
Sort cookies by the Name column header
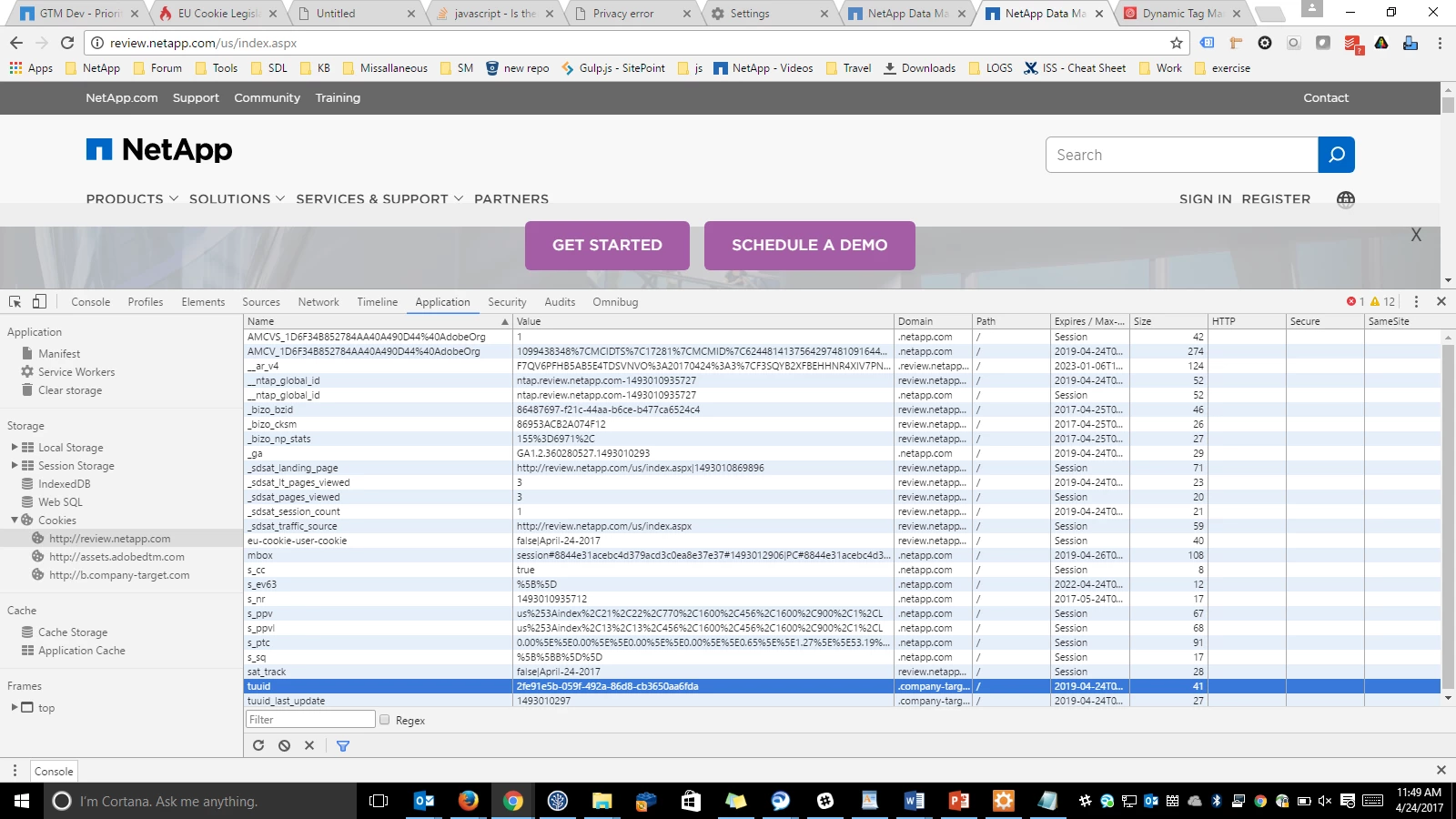(x=378, y=321)
